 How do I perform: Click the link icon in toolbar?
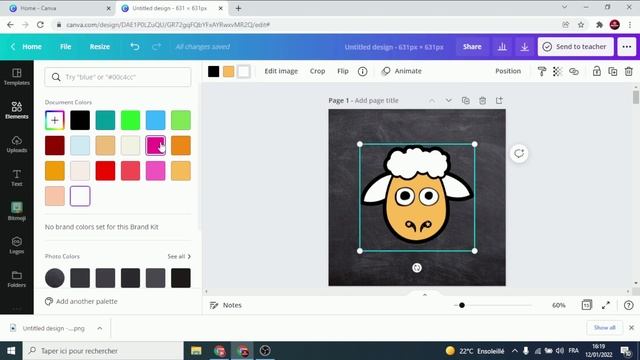point(574,71)
